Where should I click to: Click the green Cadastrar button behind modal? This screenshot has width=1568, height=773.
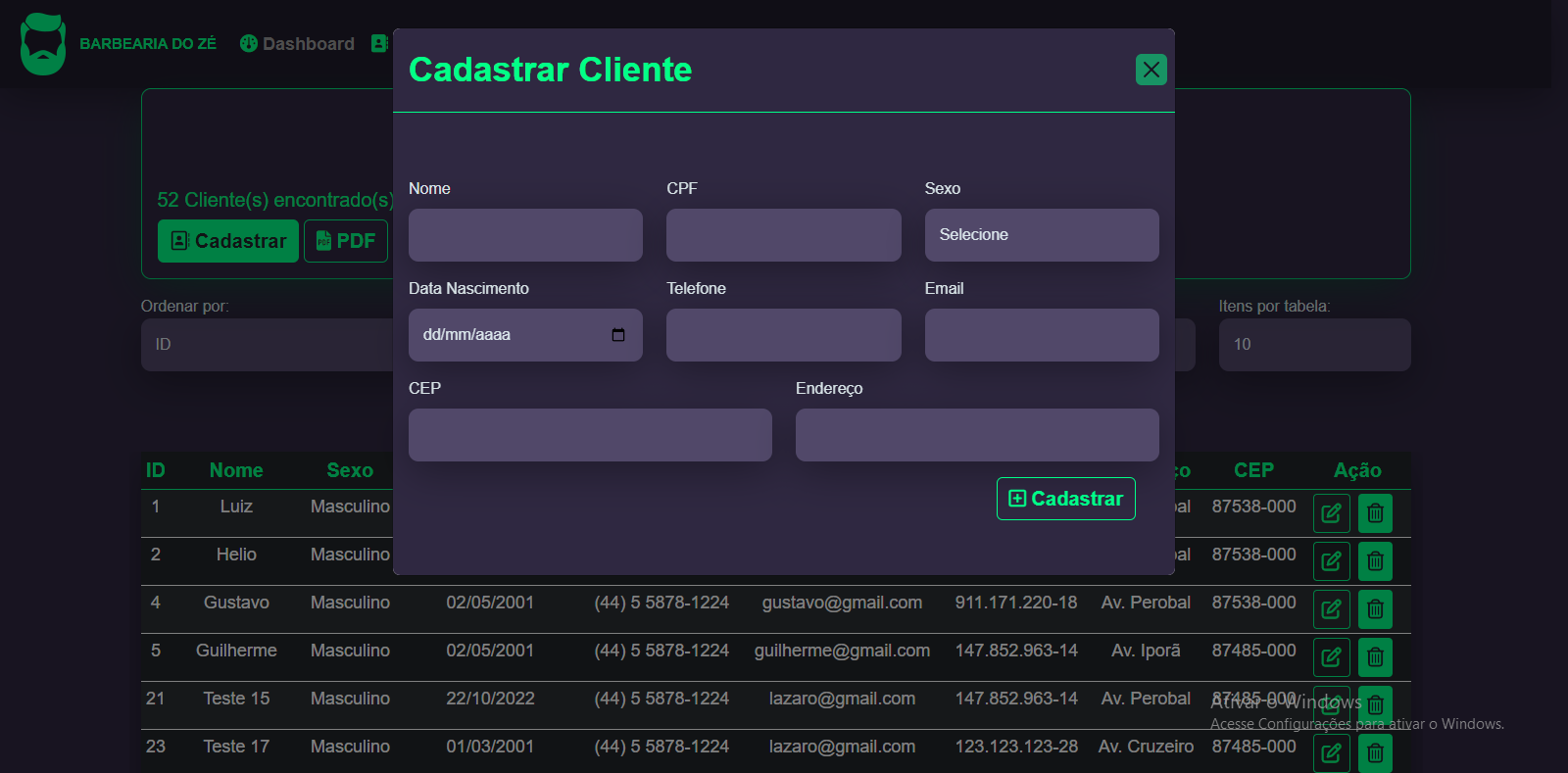(x=228, y=241)
